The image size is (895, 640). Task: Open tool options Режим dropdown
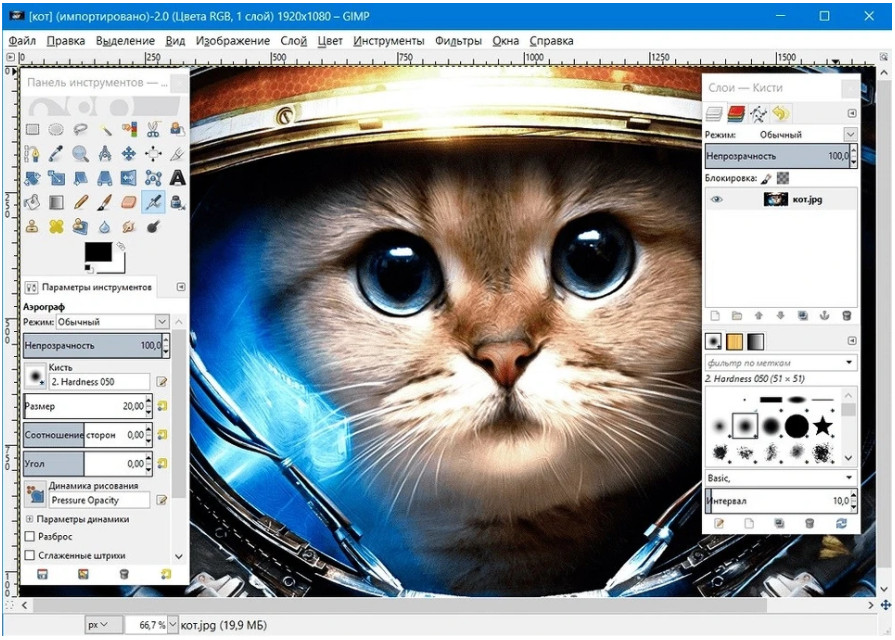162,322
